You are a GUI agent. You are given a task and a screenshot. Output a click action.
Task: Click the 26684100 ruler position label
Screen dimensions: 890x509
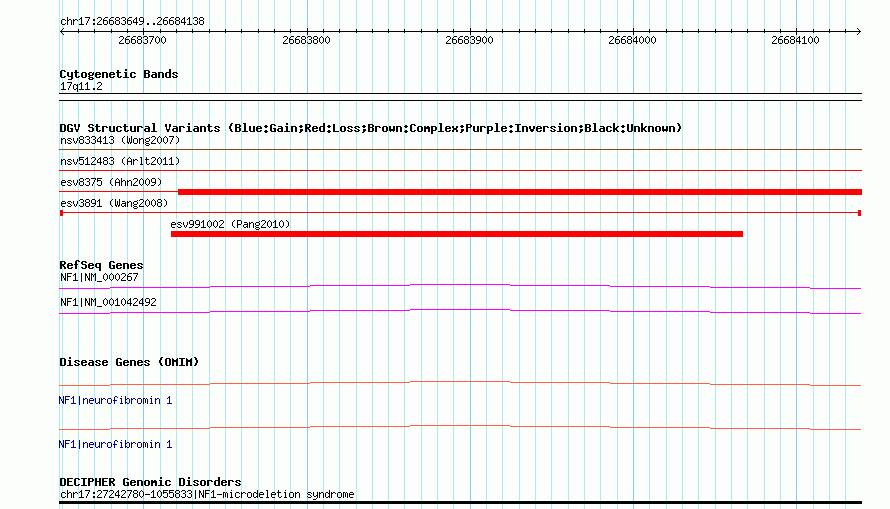(x=795, y=40)
